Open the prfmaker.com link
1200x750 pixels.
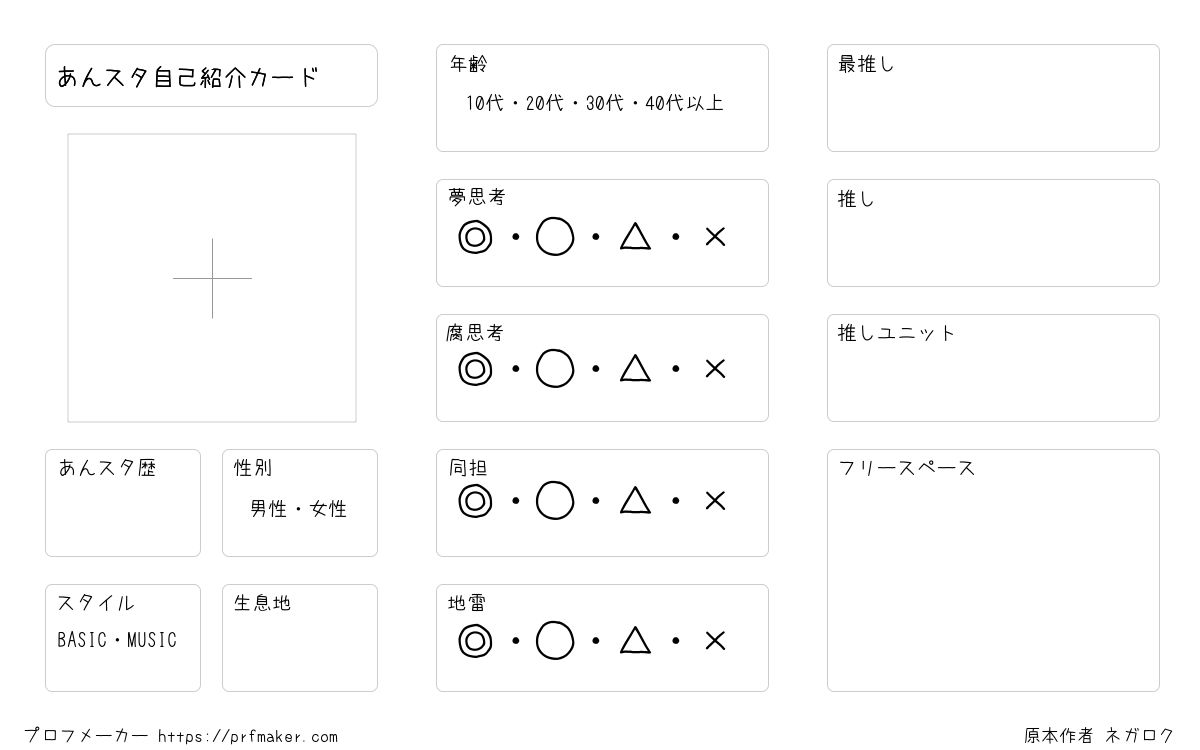pyautogui.click(x=248, y=737)
